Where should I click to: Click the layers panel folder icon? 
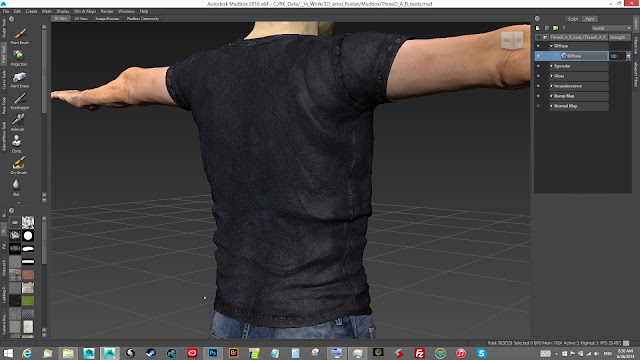(556, 28)
